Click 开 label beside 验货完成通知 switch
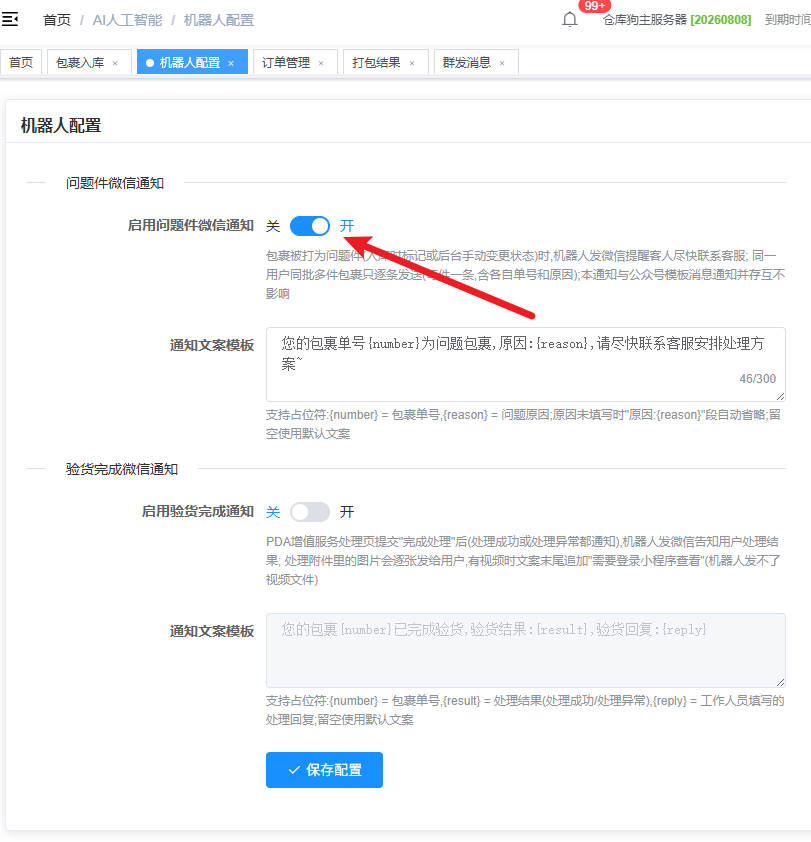Screen dimensions: 811x842 tap(347, 512)
